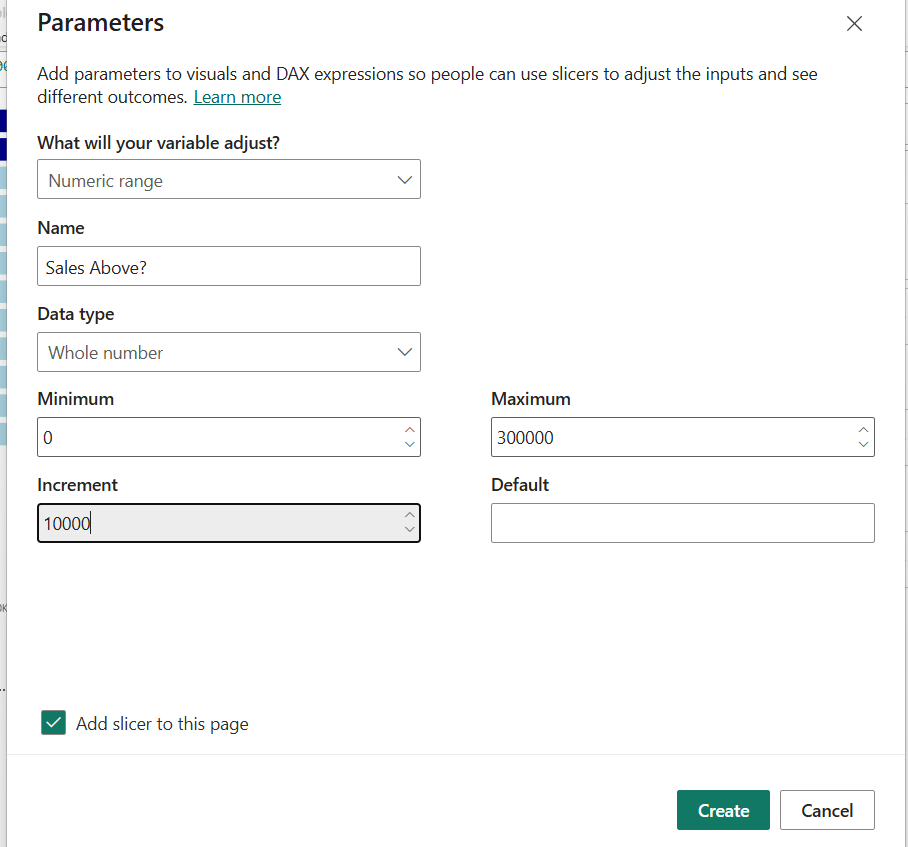Decrease Increment using the down arrow
908x847 pixels.
click(409, 531)
